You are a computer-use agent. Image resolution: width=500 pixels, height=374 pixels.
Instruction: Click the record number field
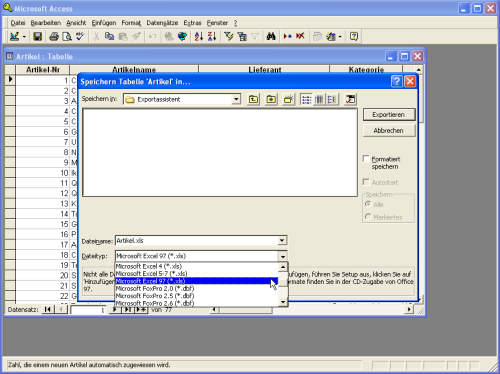pyautogui.click(x=88, y=310)
